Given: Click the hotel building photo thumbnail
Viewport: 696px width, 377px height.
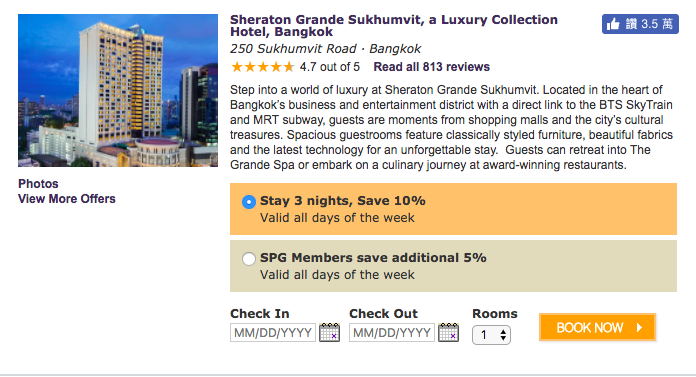Looking at the screenshot, I should [x=118, y=91].
